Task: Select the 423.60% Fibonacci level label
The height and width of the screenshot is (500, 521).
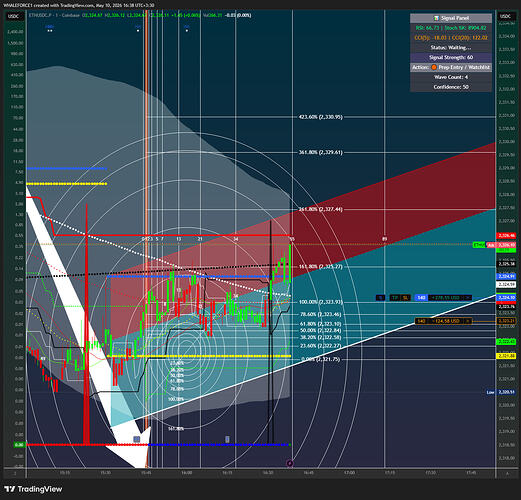Action: pos(320,117)
